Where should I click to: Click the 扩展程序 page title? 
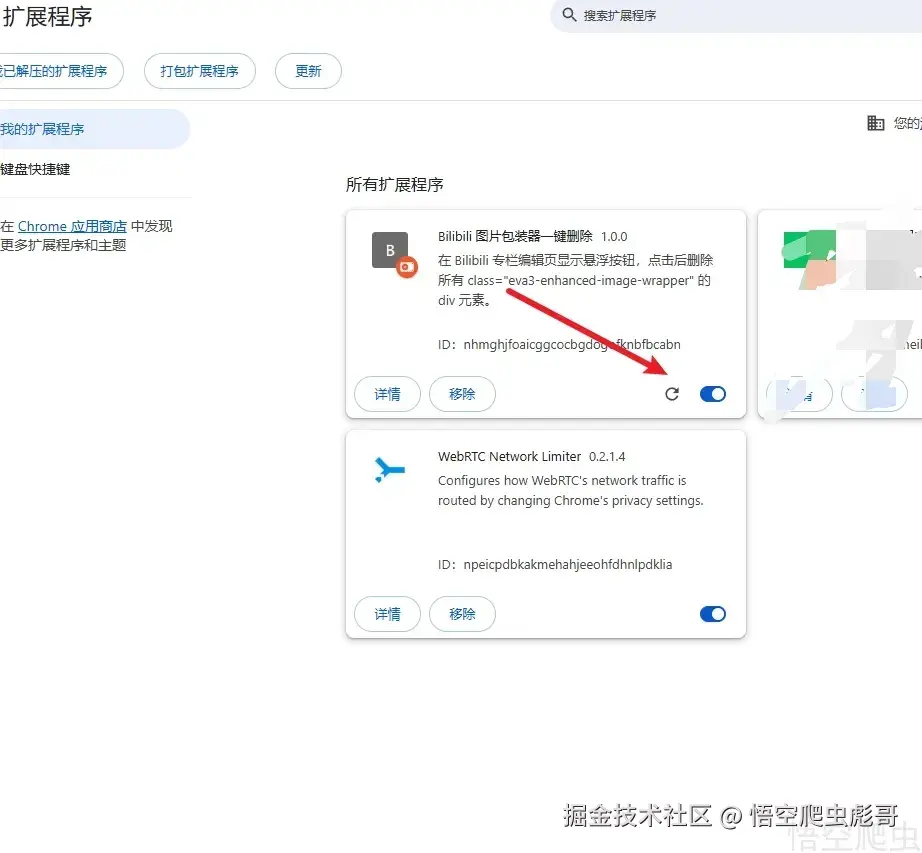pyautogui.click(x=47, y=16)
